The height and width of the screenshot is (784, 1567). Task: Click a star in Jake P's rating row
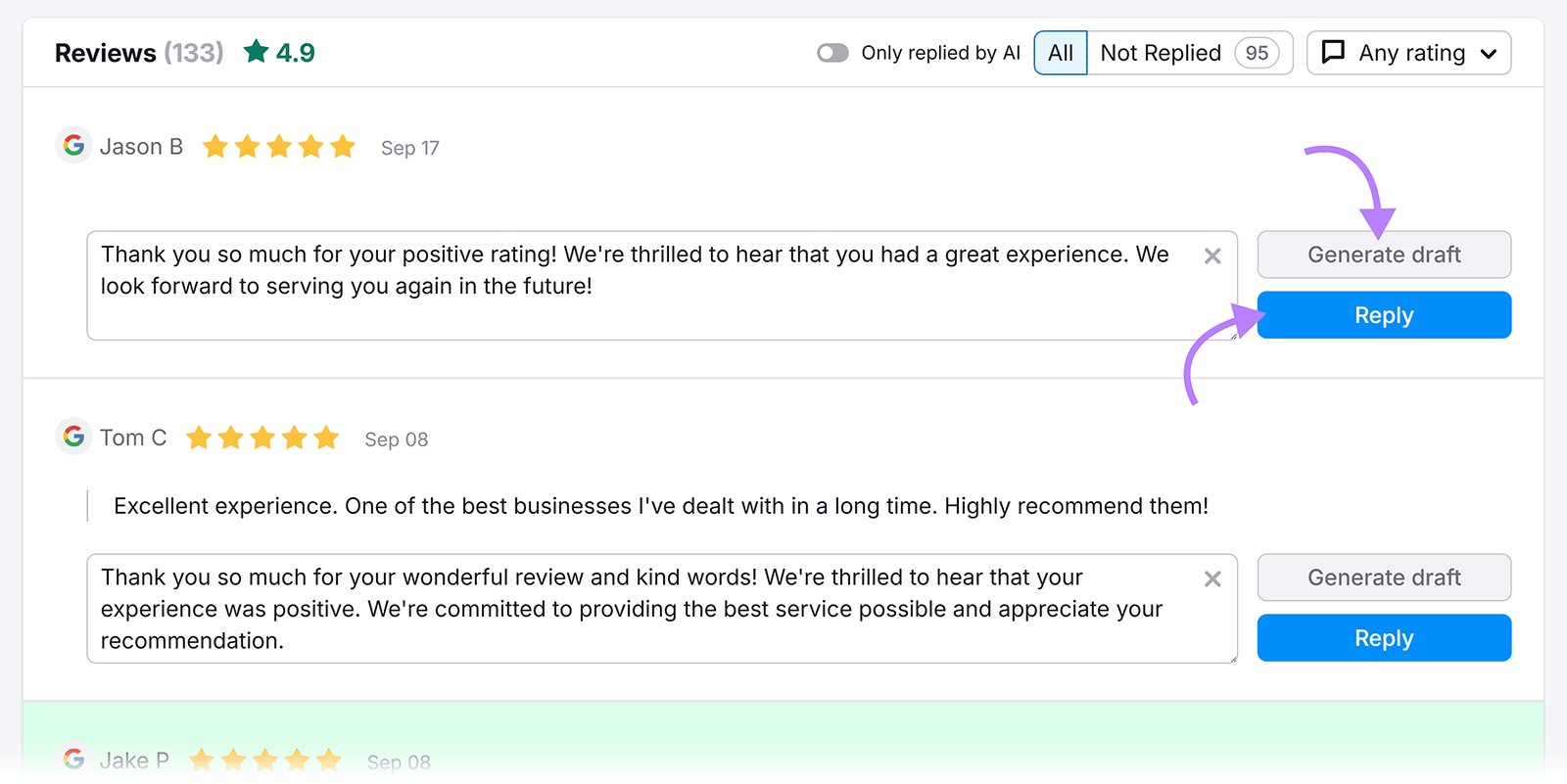[264, 759]
